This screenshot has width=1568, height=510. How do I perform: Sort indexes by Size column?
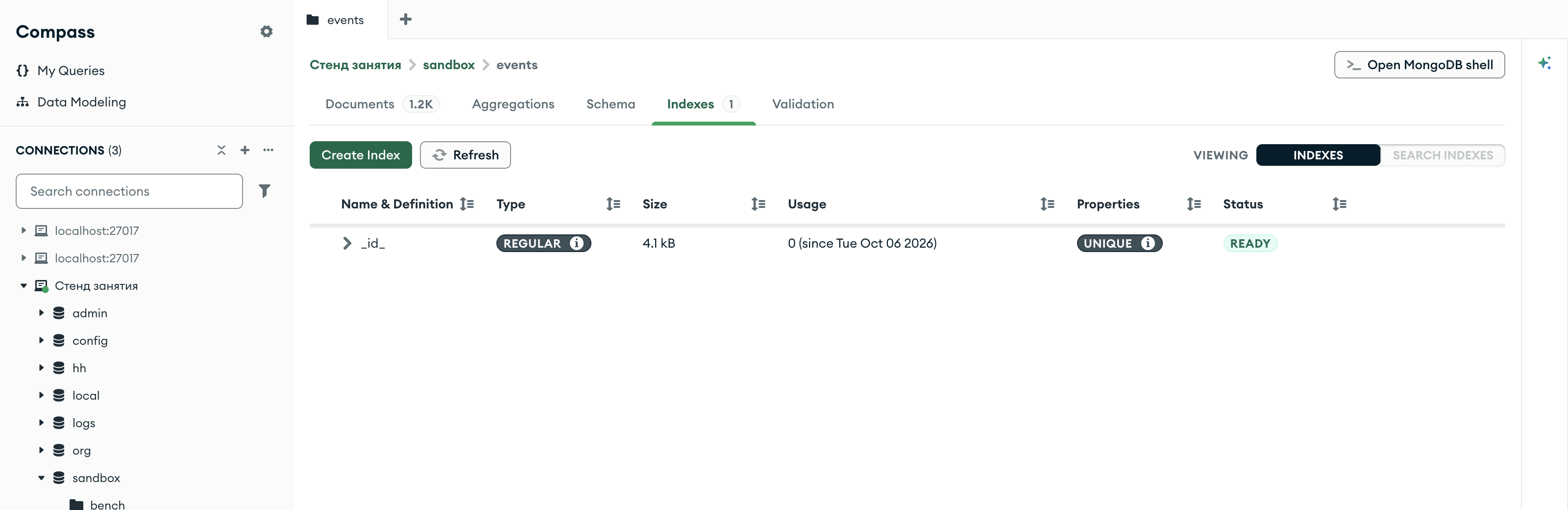(x=758, y=204)
